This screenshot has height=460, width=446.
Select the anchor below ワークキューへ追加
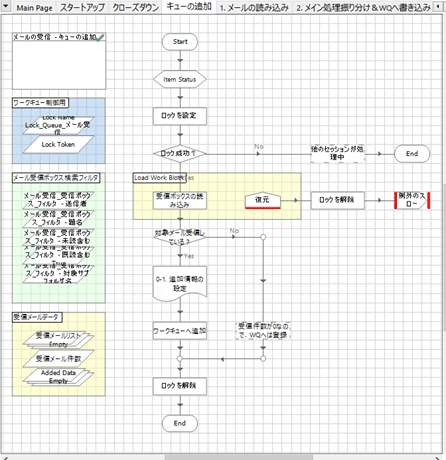pos(180,359)
